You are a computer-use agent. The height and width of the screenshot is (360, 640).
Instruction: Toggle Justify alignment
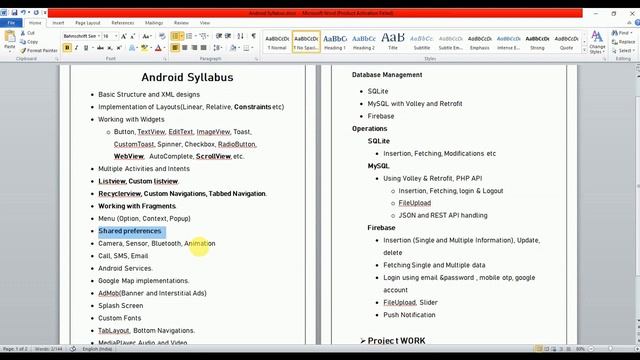[203, 48]
